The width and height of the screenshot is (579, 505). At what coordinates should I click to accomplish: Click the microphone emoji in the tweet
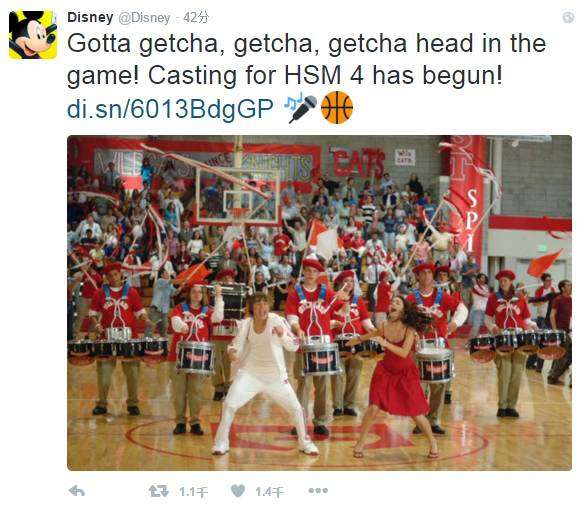[x=301, y=107]
